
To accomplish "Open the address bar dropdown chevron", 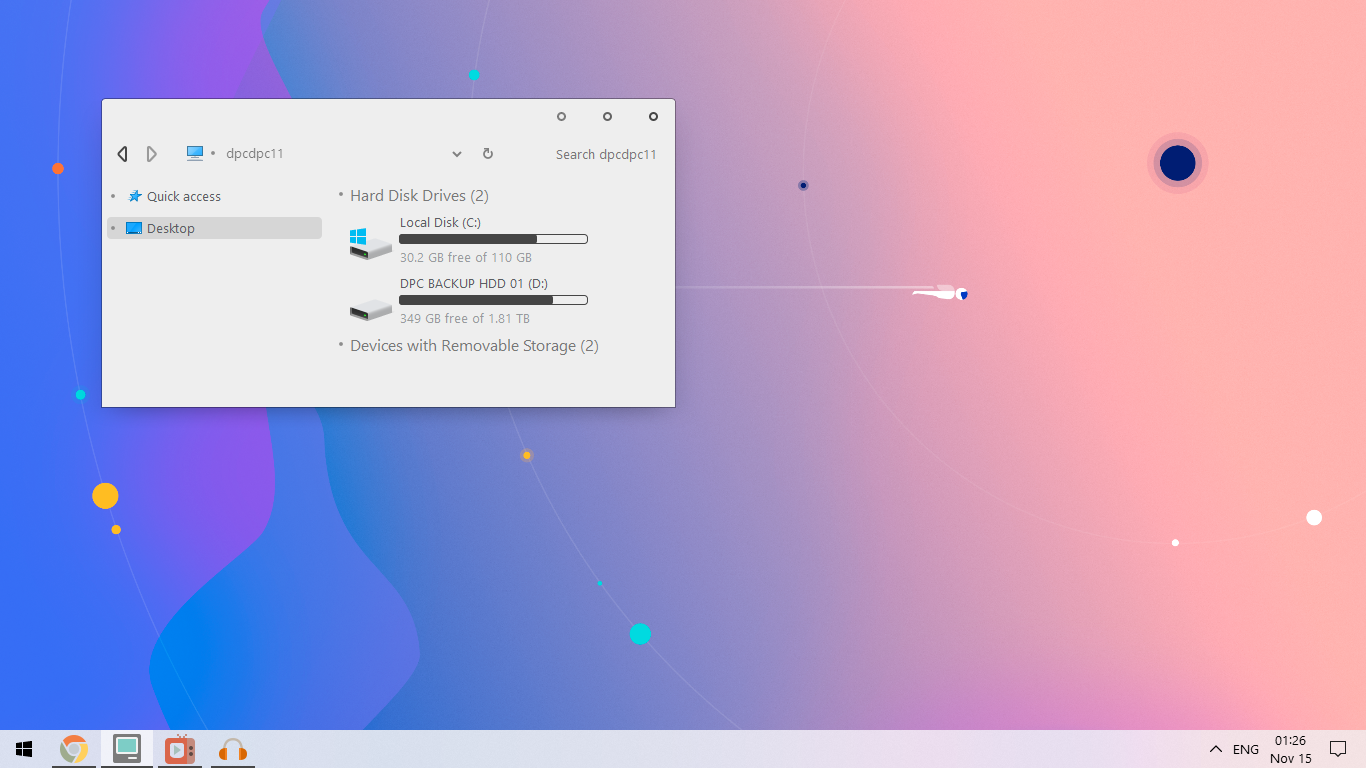I will (457, 154).
